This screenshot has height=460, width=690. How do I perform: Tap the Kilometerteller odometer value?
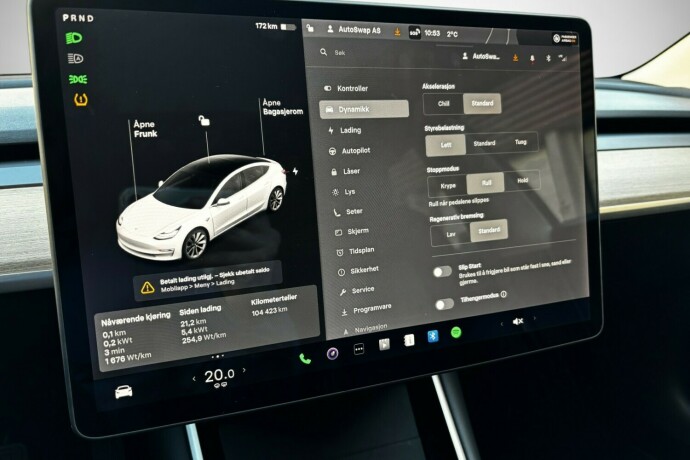pyautogui.click(x=270, y=311)
